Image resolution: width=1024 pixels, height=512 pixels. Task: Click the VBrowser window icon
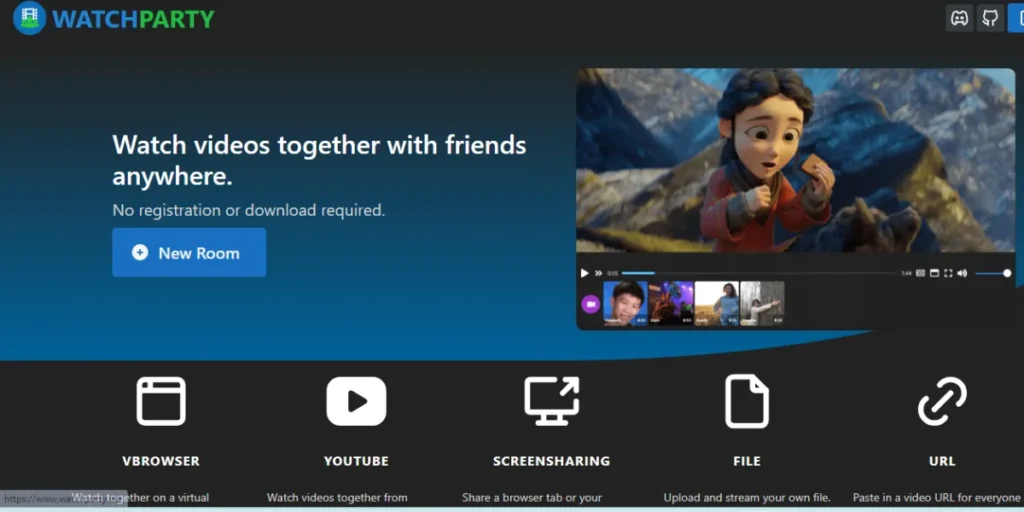[x=161, y=402]
